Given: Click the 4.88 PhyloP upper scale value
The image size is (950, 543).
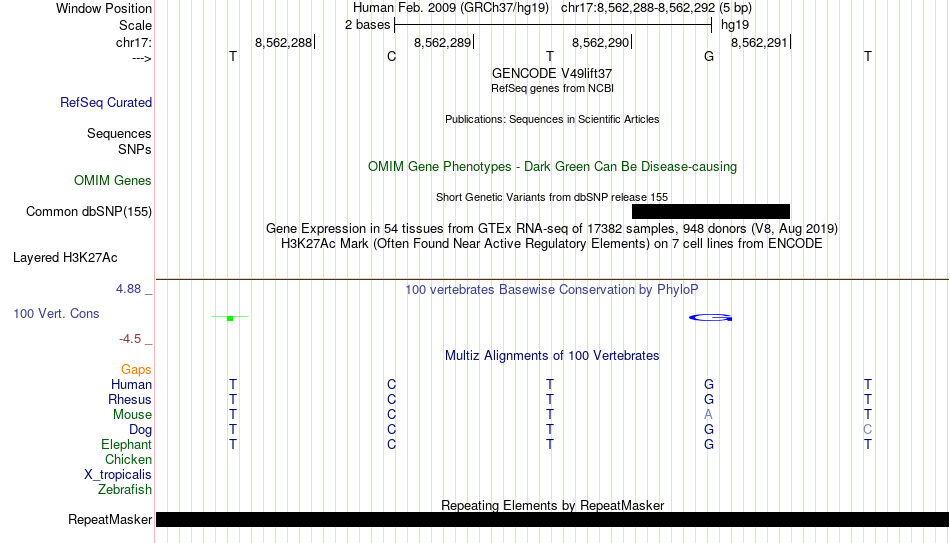Looking at the screenshot, I should (x=128, y=289).
